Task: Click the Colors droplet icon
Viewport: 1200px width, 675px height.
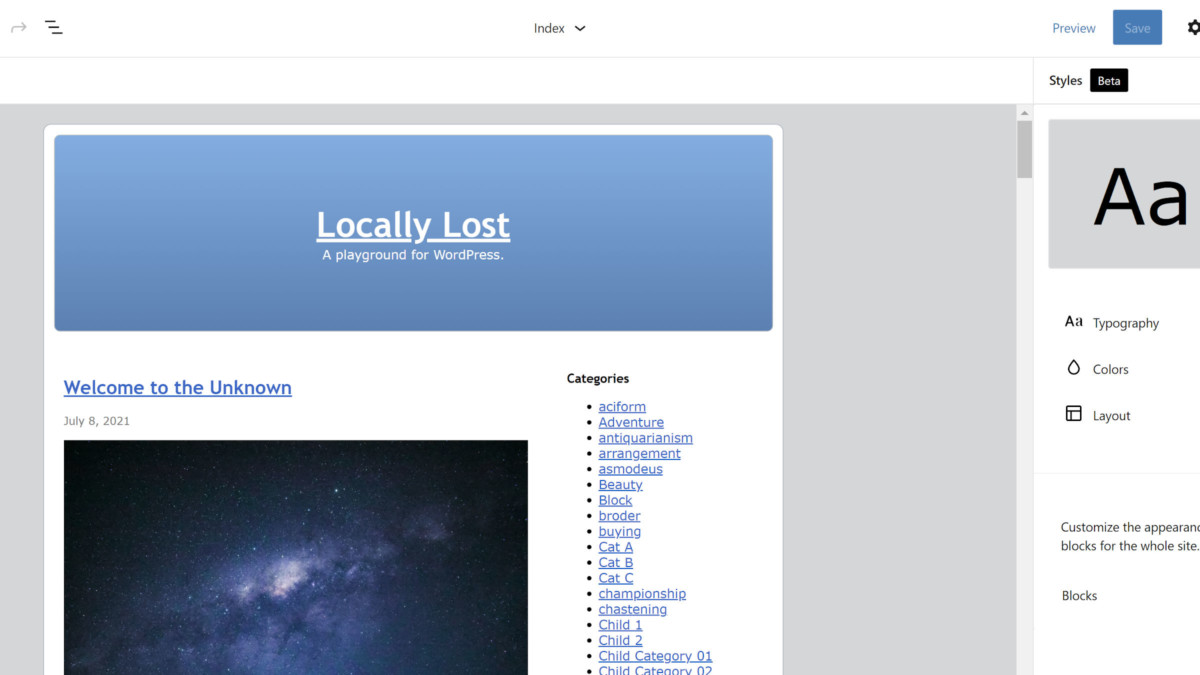Action: point(1073,368)
